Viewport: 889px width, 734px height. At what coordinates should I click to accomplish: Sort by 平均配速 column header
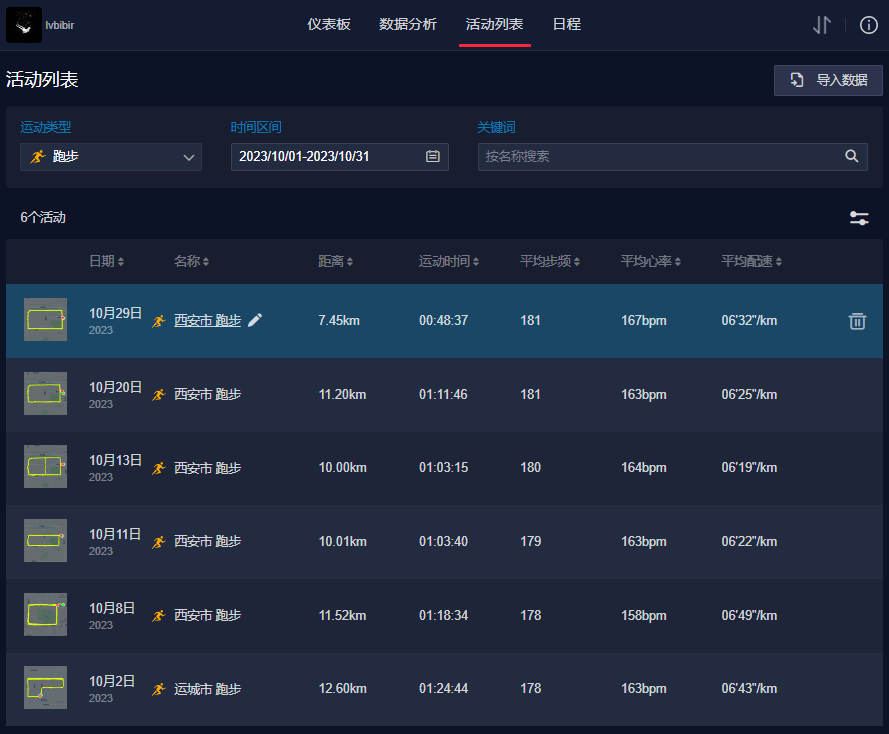(x=752, y=262)
